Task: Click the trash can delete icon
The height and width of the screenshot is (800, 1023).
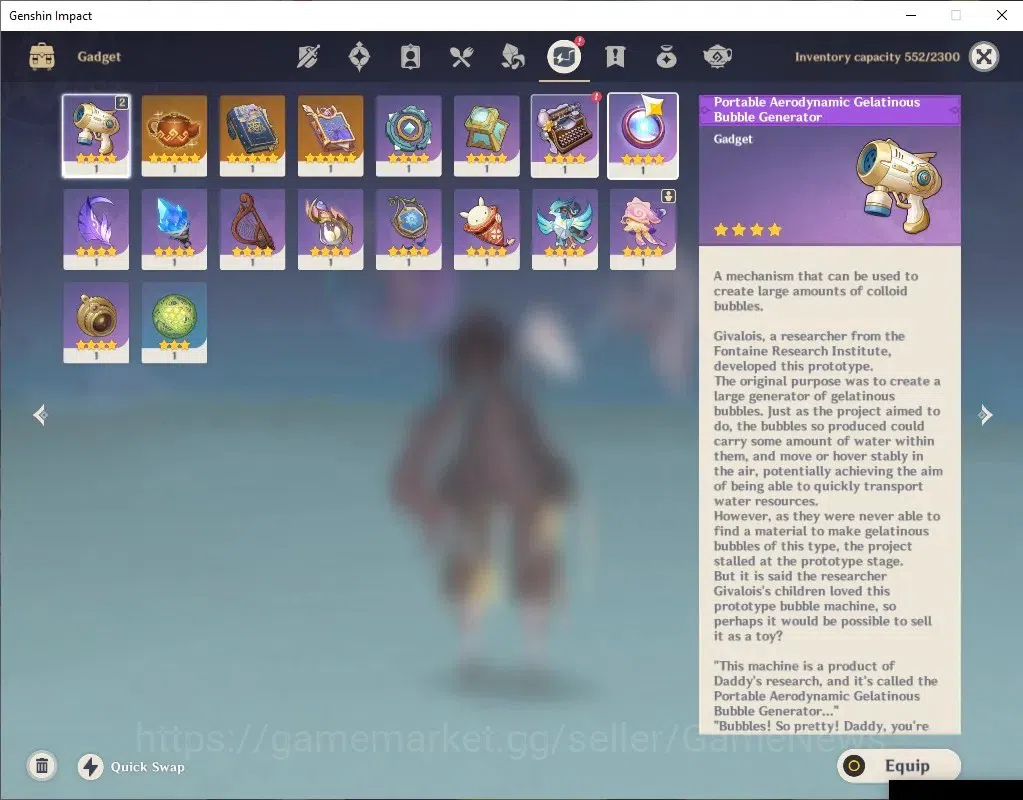Action: [x=42, y=765]
